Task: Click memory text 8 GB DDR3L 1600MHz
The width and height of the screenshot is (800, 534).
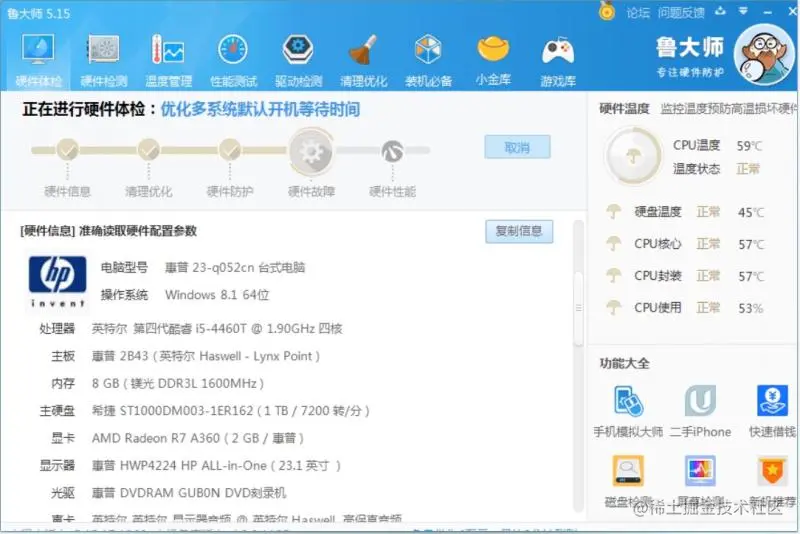Action: 178,384
